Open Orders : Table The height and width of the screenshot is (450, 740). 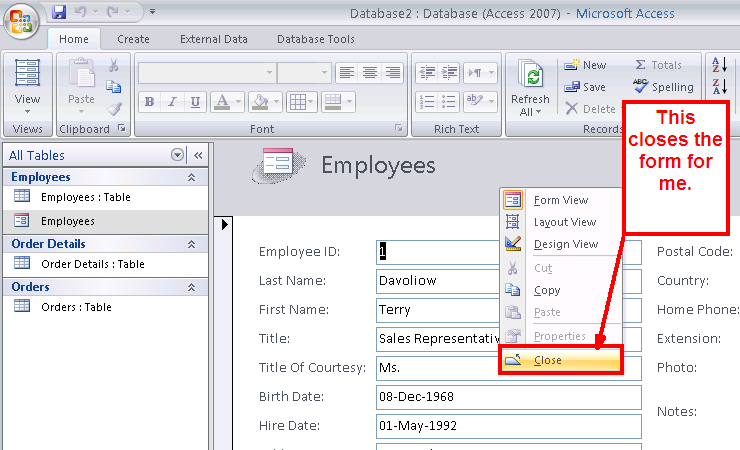click(x=106, y=307)
